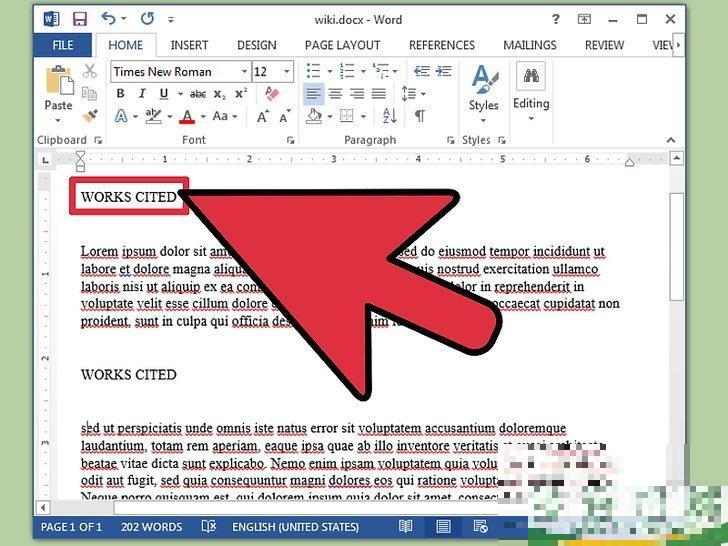This screenshot has width=728, height=546.
Task: Click PAGE 1 OF 1 in status bar
Action: tap(72, 527)
